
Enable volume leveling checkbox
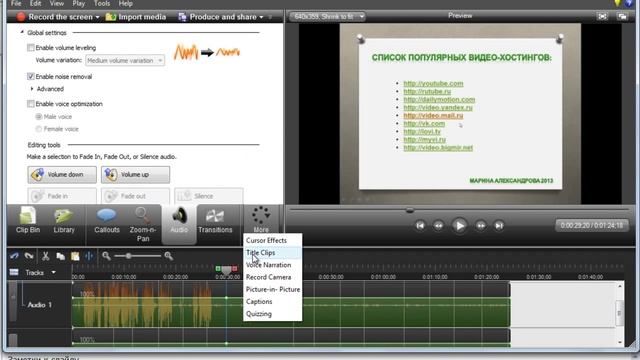31,48
